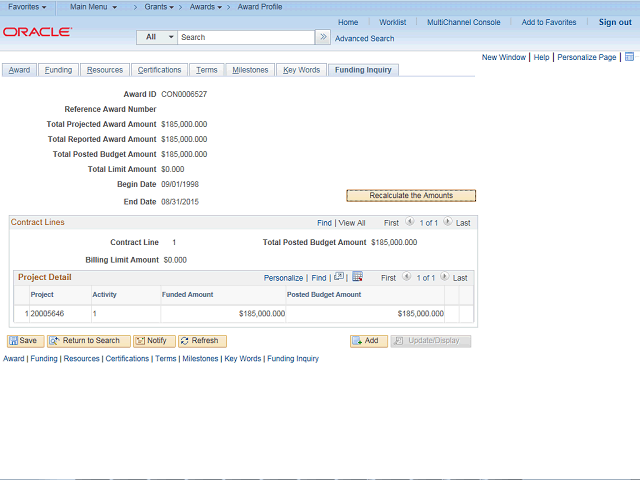The image size is (640, 480).
Task: Click the search go arrow icon
Action: coord(323,37)
